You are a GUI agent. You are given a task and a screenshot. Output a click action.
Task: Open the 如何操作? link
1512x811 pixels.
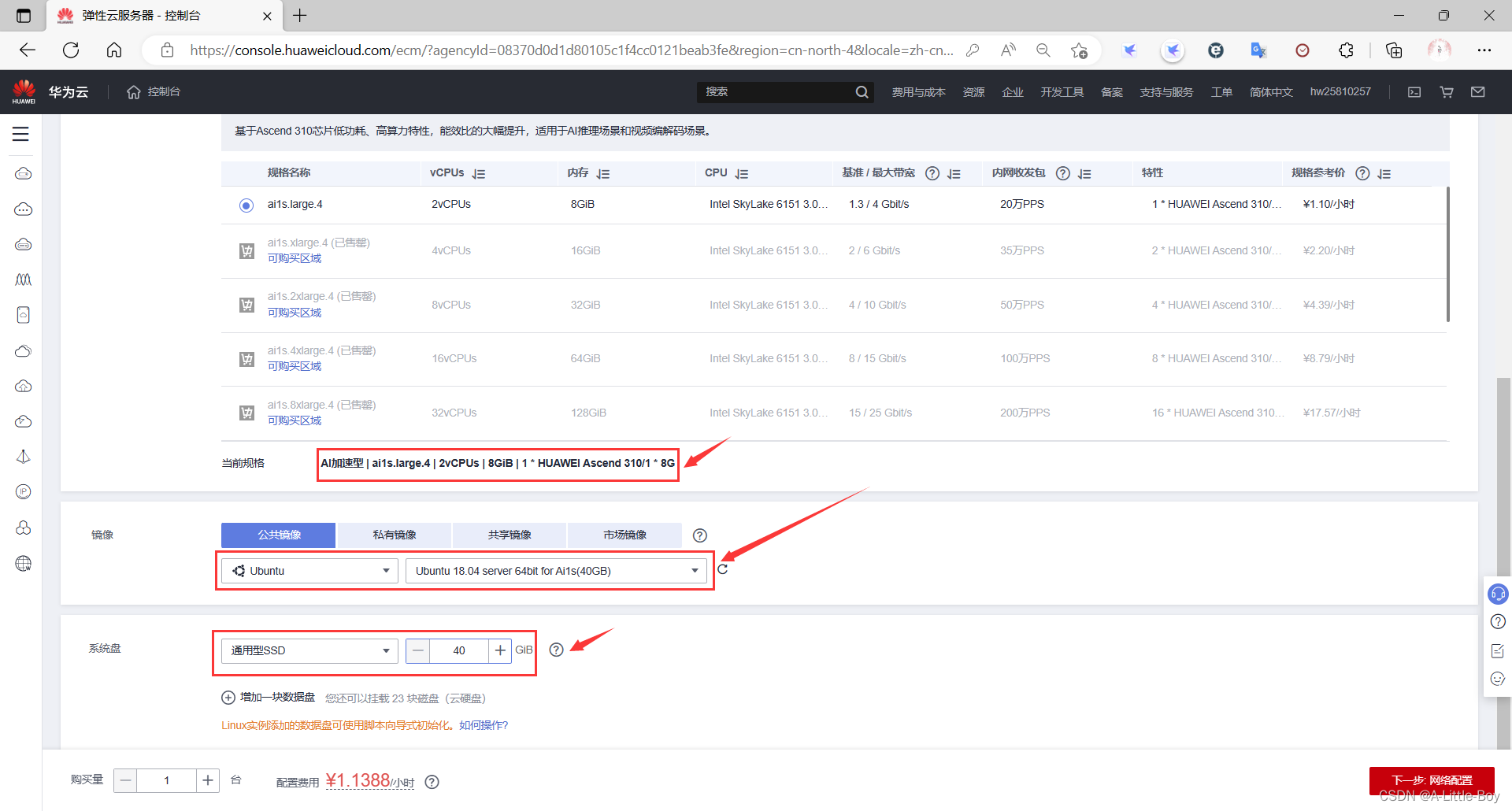pyautogui.click(x=484, y=725)
